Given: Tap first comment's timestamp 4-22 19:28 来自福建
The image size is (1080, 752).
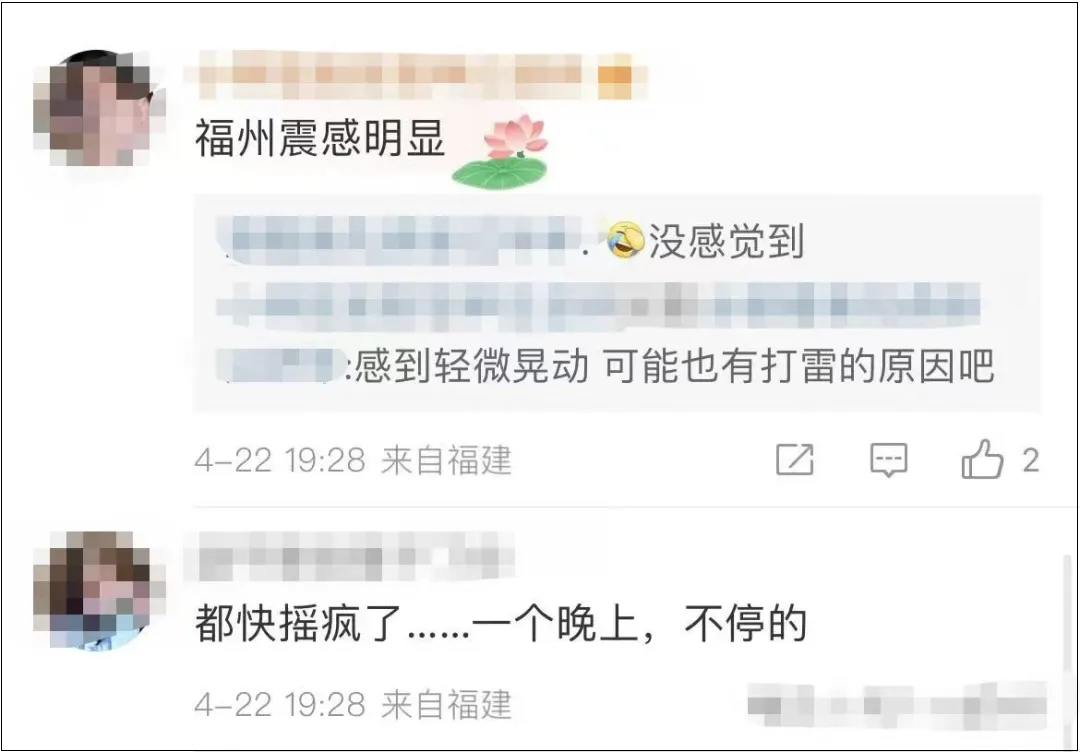Looking at the screenshot, I should click(353, 460).
